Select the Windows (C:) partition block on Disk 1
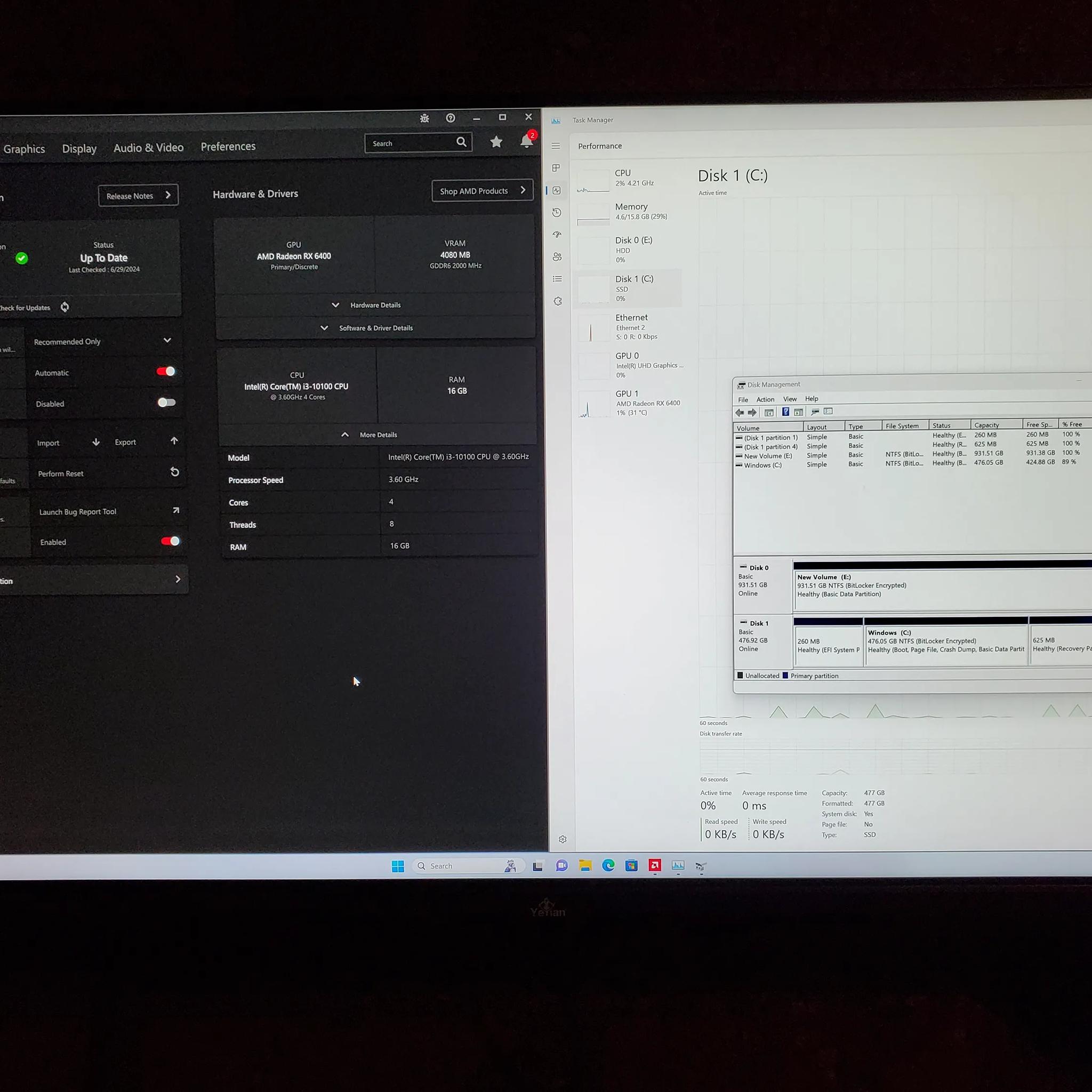 tap(946, 642)
